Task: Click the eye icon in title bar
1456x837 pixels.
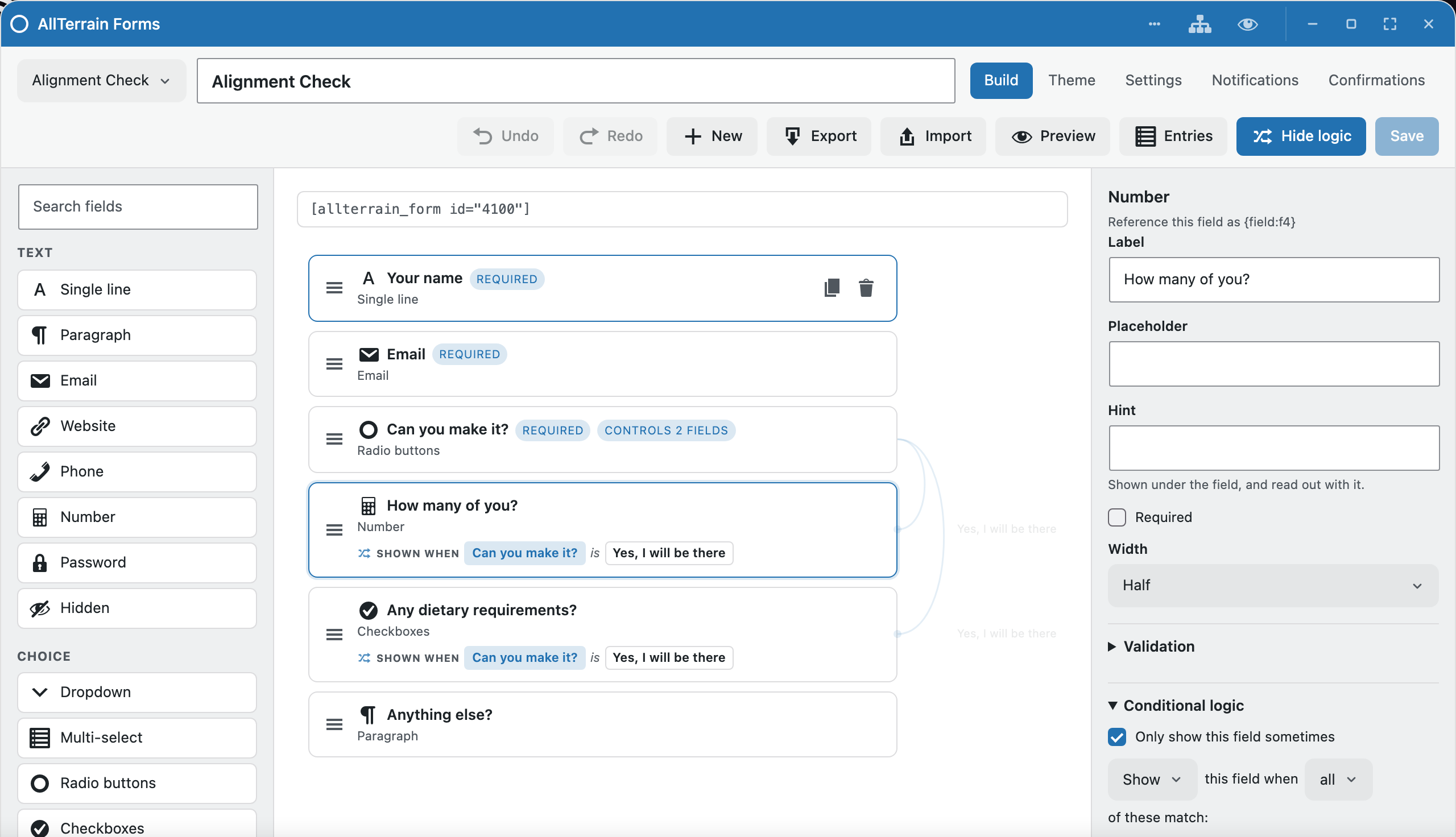Action: 1247,24
